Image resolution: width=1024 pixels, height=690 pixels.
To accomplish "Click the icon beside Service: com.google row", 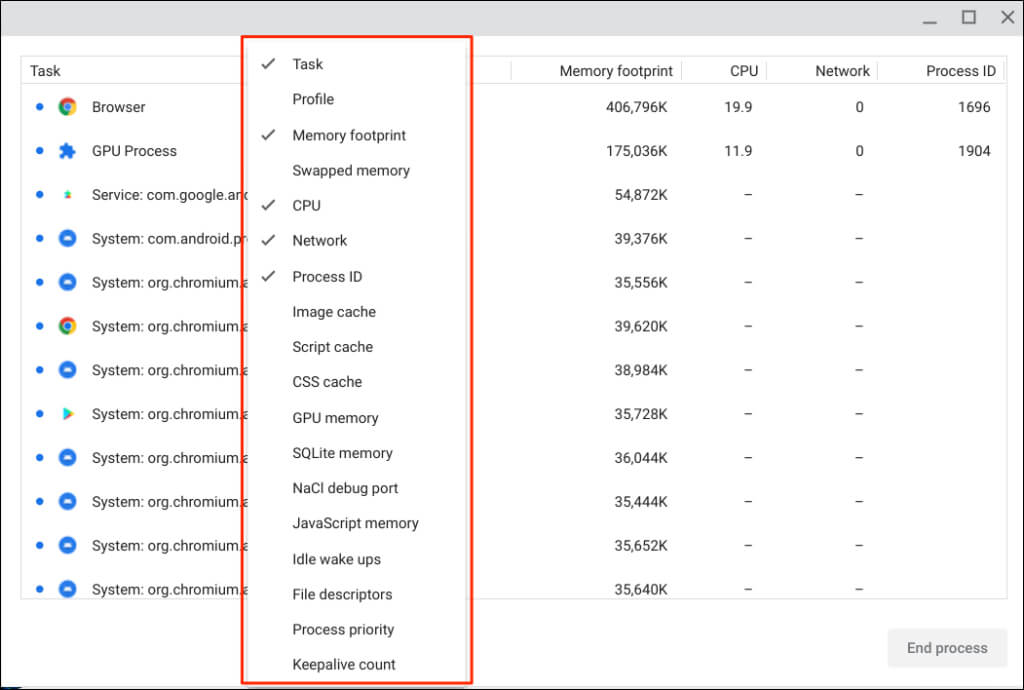I will coord(67,195).
